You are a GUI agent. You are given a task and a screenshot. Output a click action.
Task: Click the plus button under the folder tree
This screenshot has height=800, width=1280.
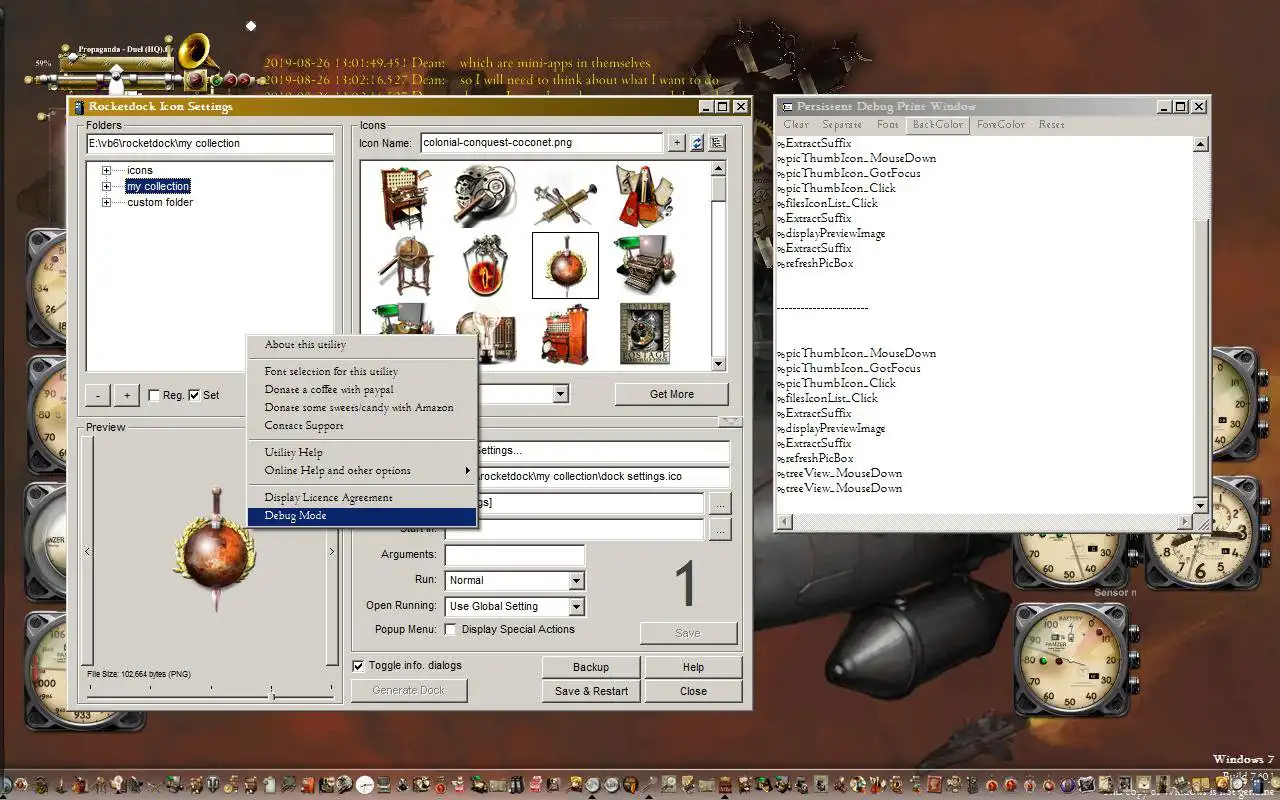click(127, 395)
